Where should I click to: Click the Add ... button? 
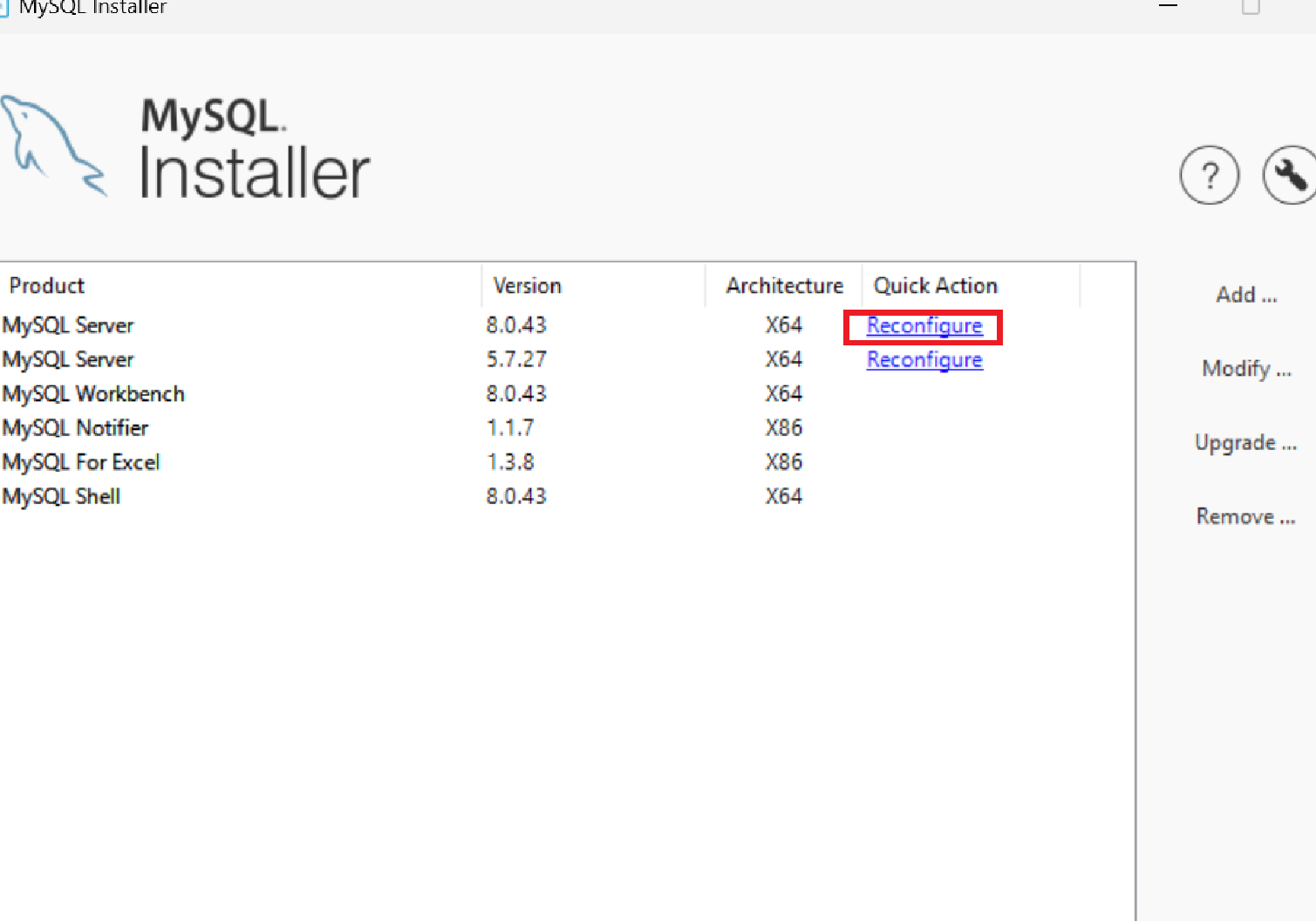tap(1246, 295)
